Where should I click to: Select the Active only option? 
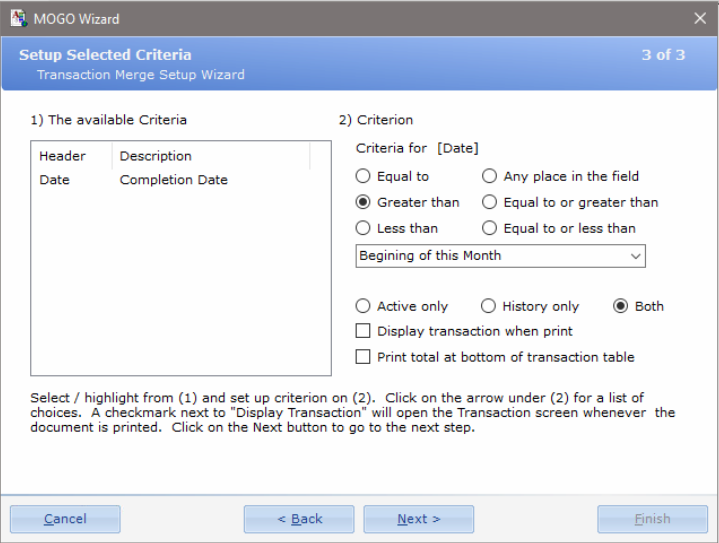(x=363, y=306)
